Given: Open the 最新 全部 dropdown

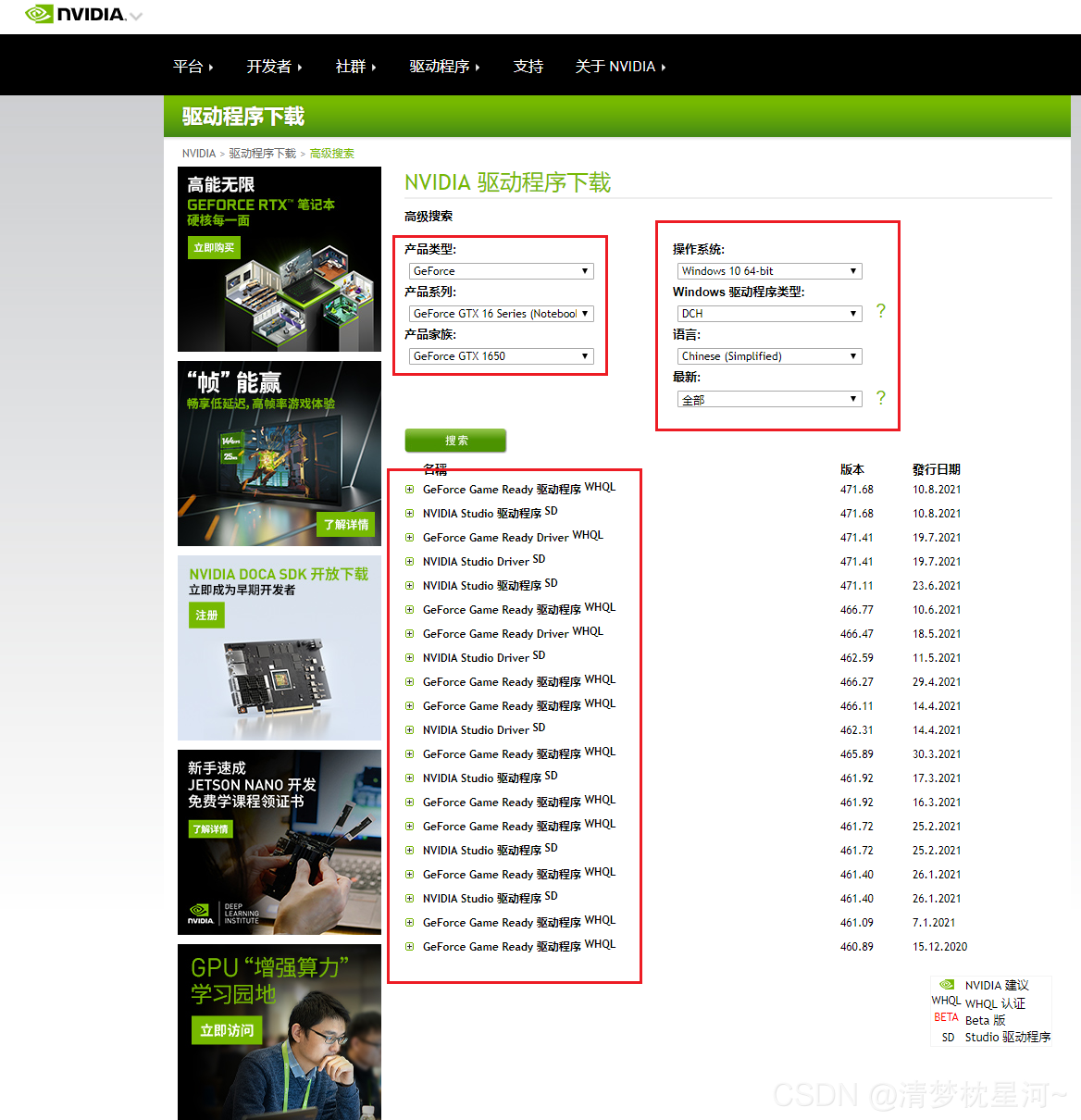Looking at the screenshot, I should [x=769, y=399].
